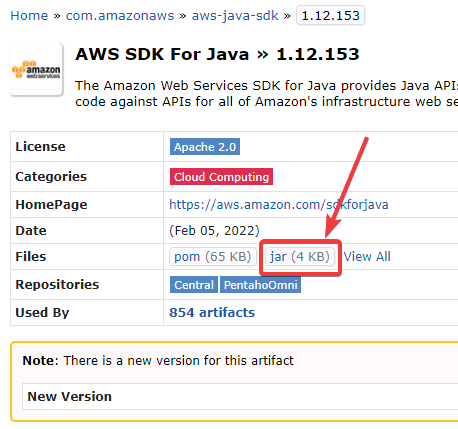Click the Note about new version text
Viewport: 458px width, 429px height.
[158, 361]
